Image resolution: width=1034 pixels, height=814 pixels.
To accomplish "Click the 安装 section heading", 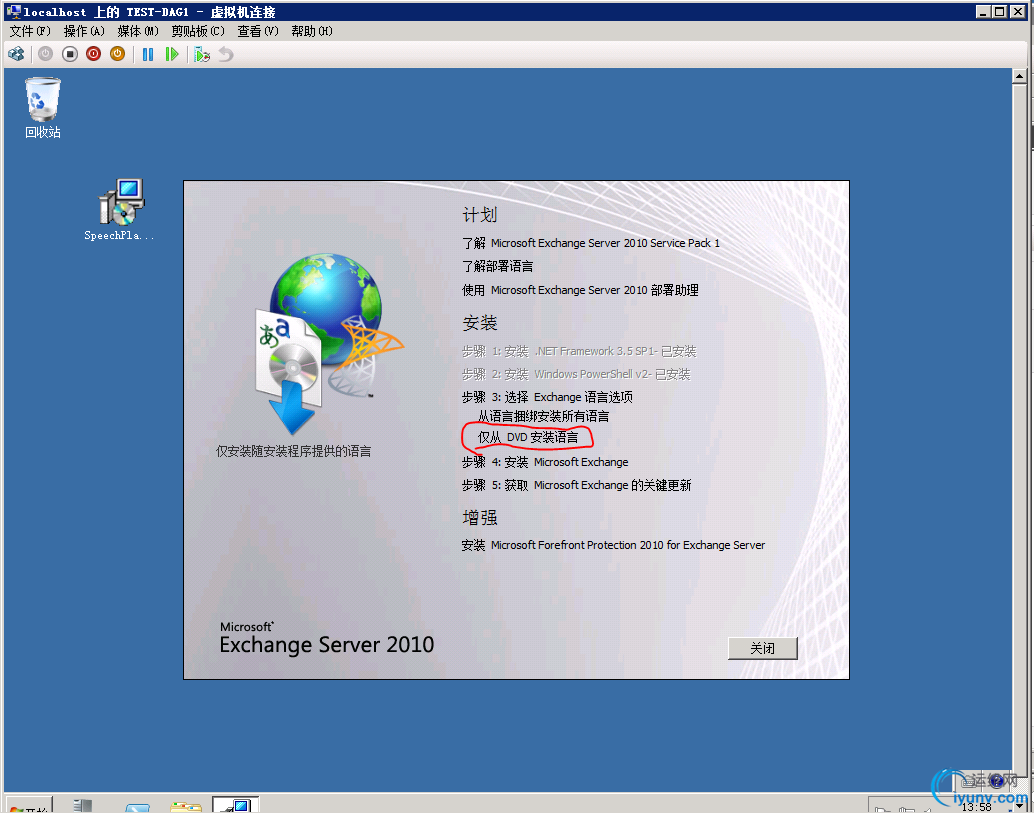I will click(479, 323).
